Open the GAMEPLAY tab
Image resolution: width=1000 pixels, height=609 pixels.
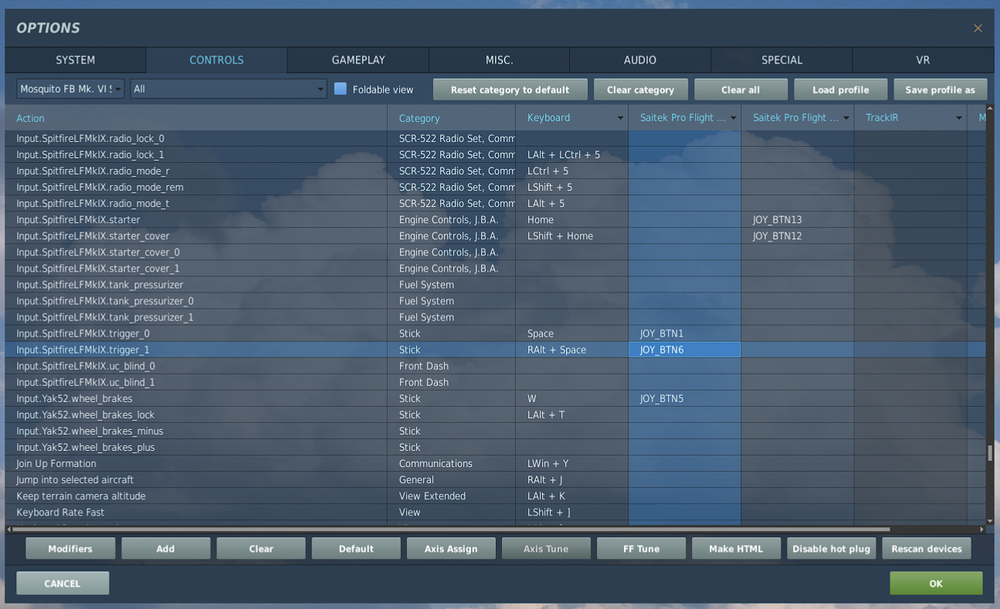tap(356, 60)
